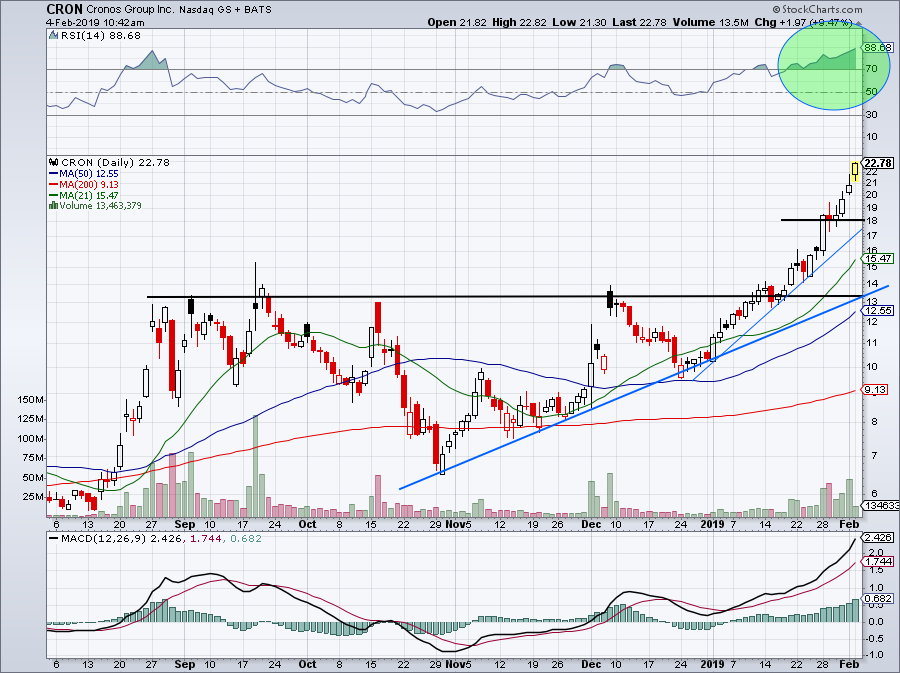The image size is (900, 673).
Task: Click the Volume 13.5M header value
Action: pyautogui.click(x=710, y=22)
